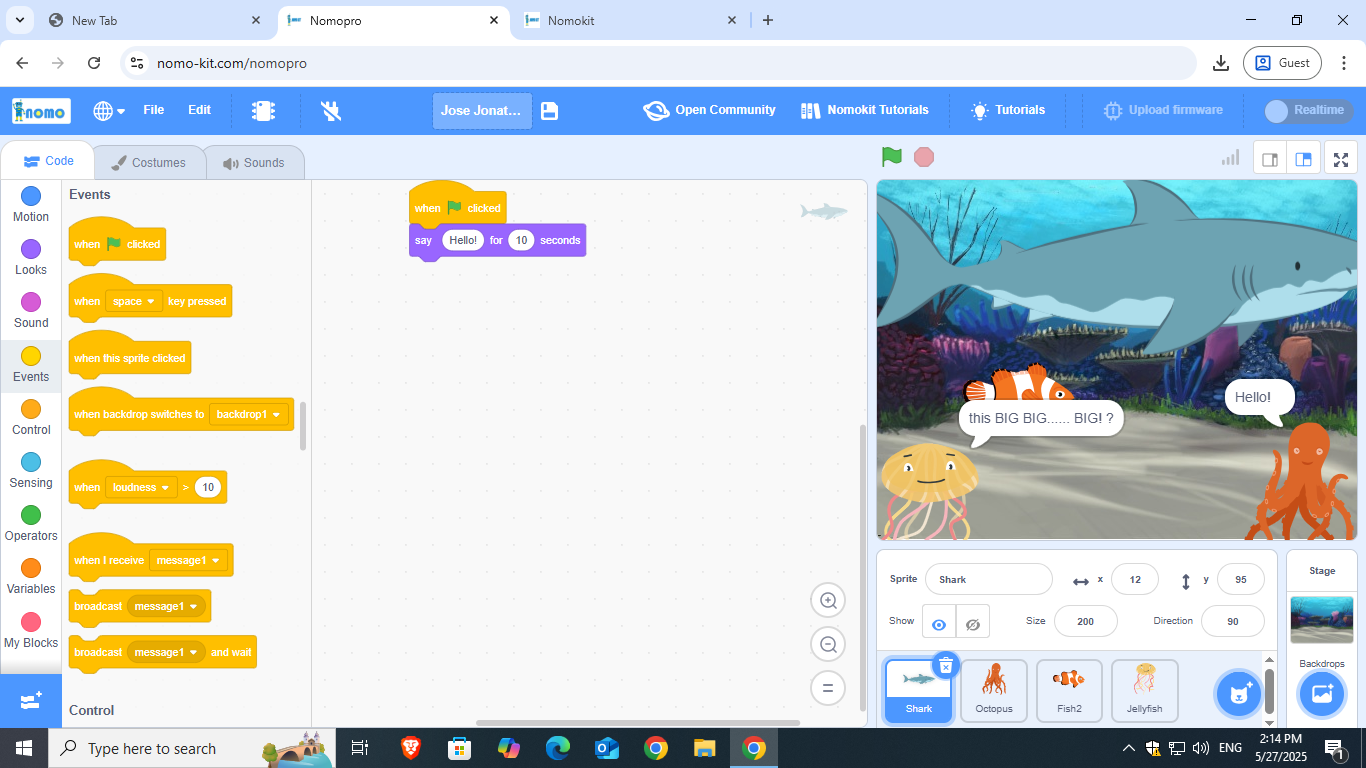Zoom out the code workspace
1366x768 pixels.
(x=828, y=645)
